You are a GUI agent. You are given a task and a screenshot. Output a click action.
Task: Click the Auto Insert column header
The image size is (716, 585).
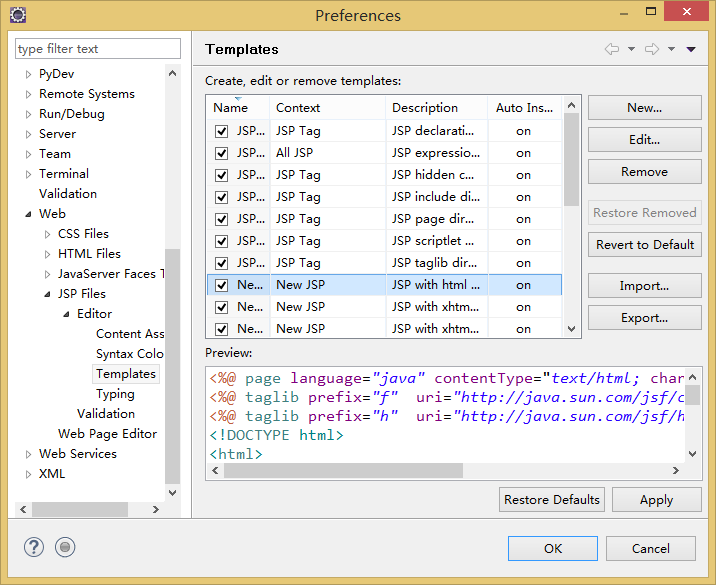pos(525,108)
